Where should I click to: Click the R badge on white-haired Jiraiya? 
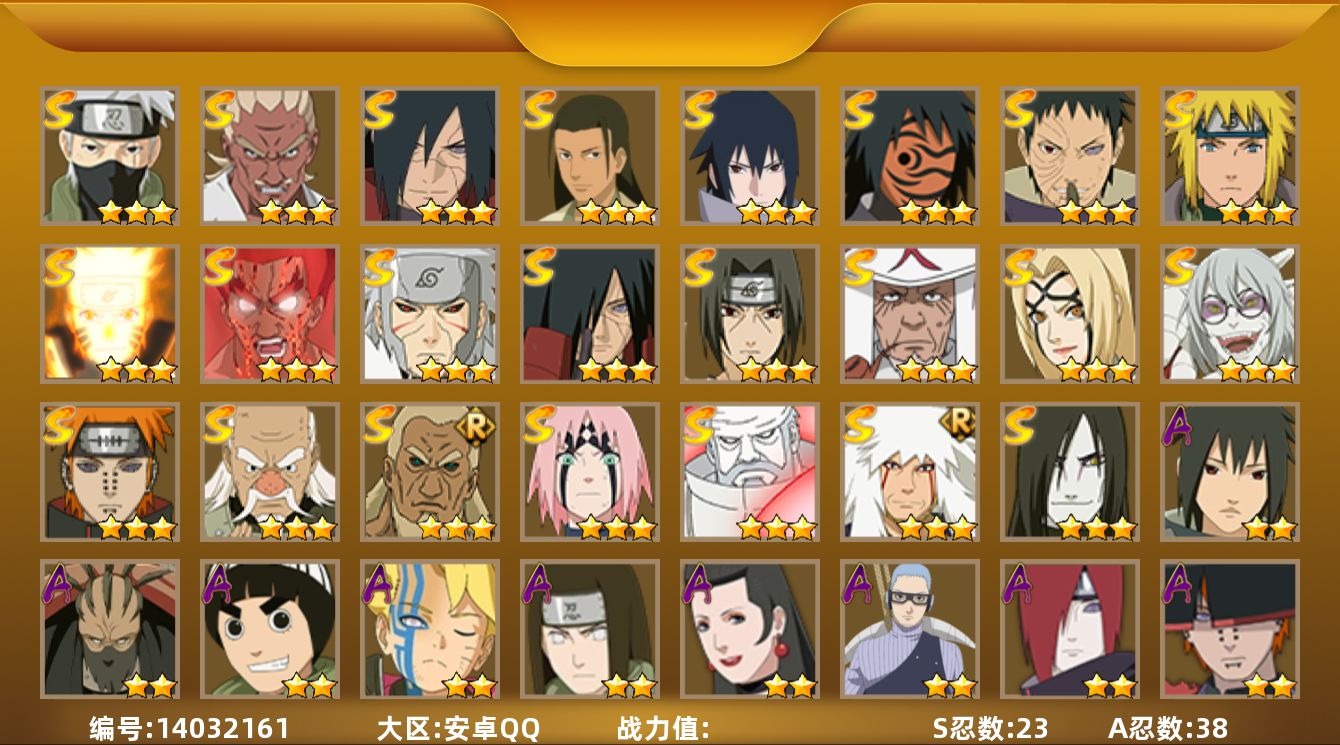pos(960,424)
